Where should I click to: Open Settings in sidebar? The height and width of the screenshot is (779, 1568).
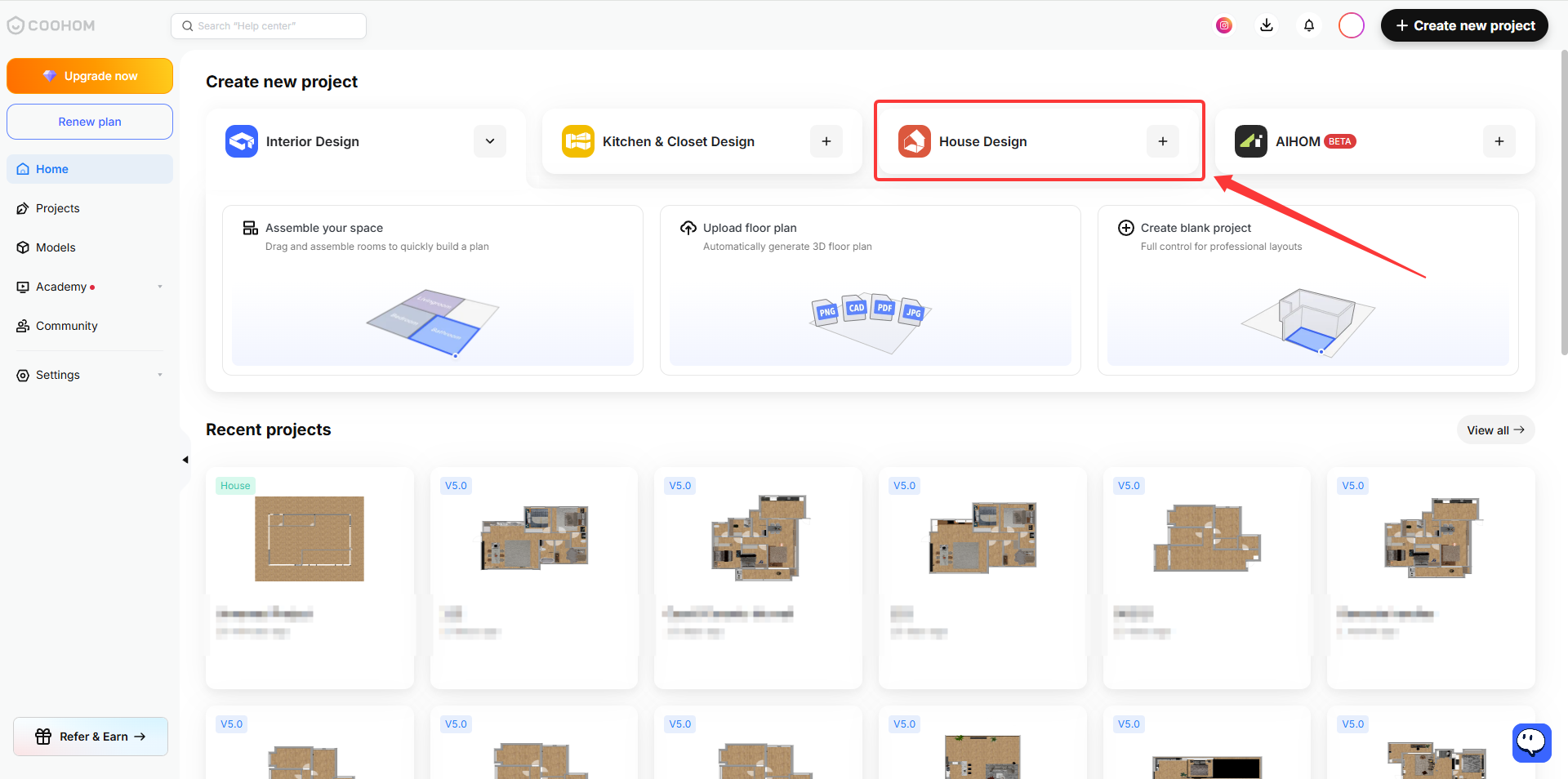pos(90,375)
